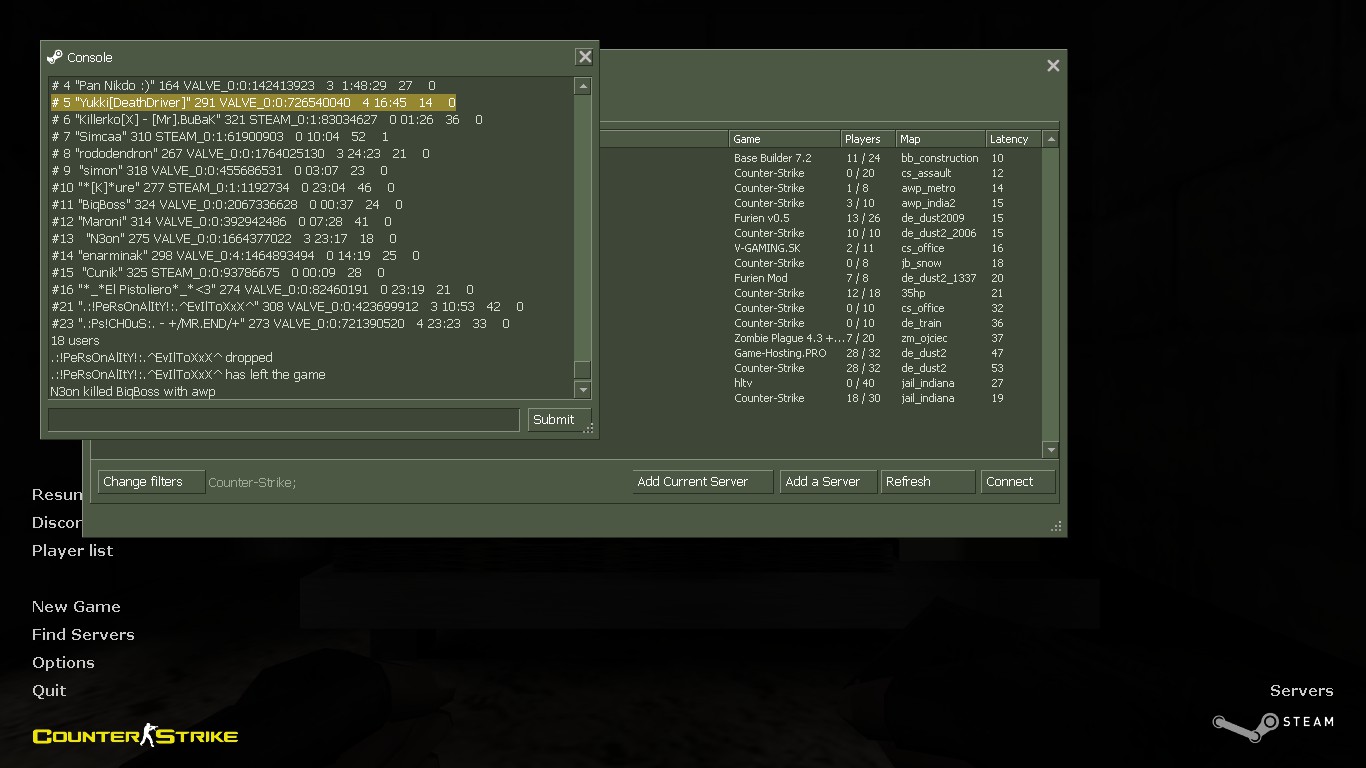Click the "18 users" console line

click(75, 341)
